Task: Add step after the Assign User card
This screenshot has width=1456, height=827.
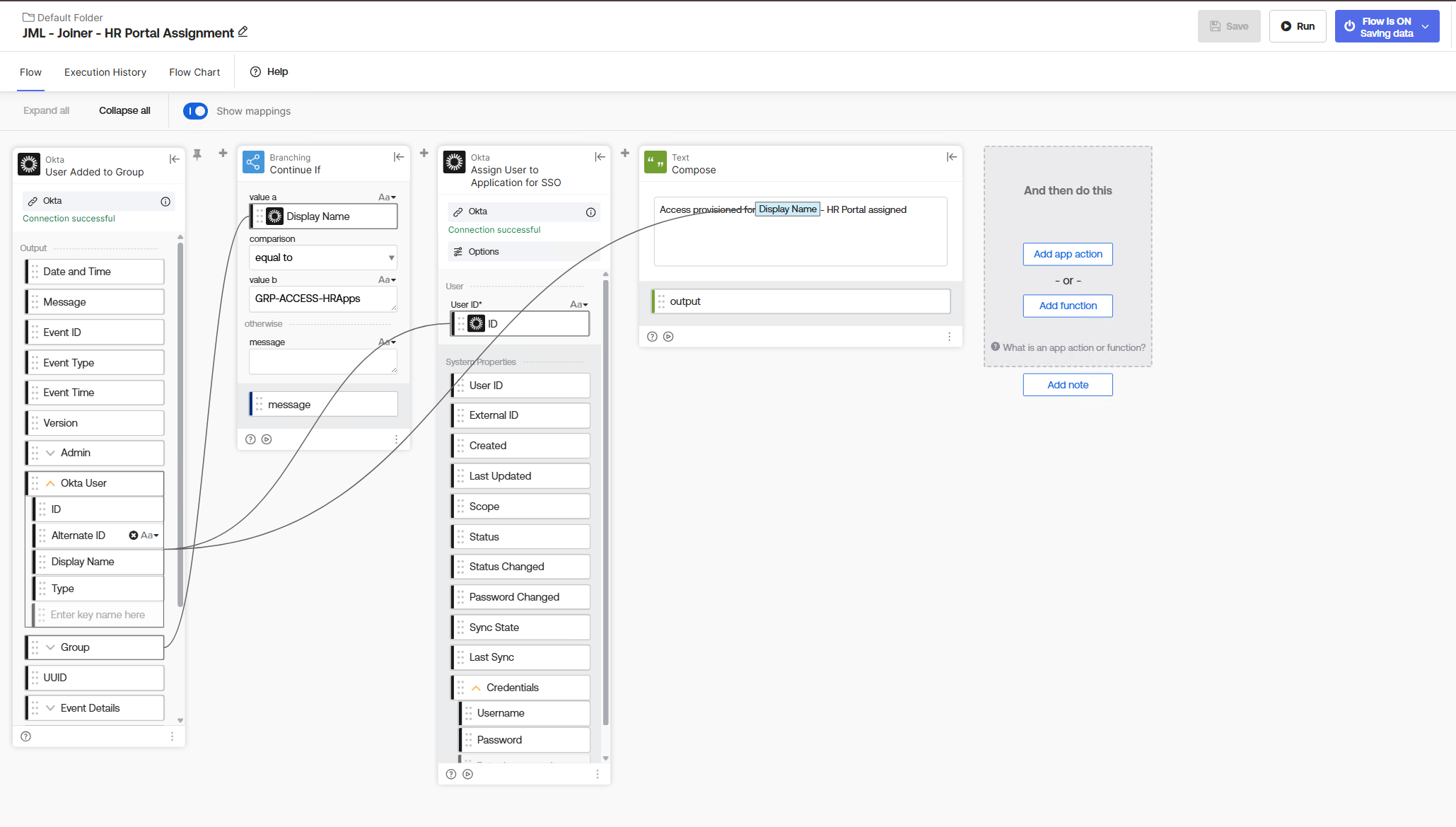Action: 625,153
